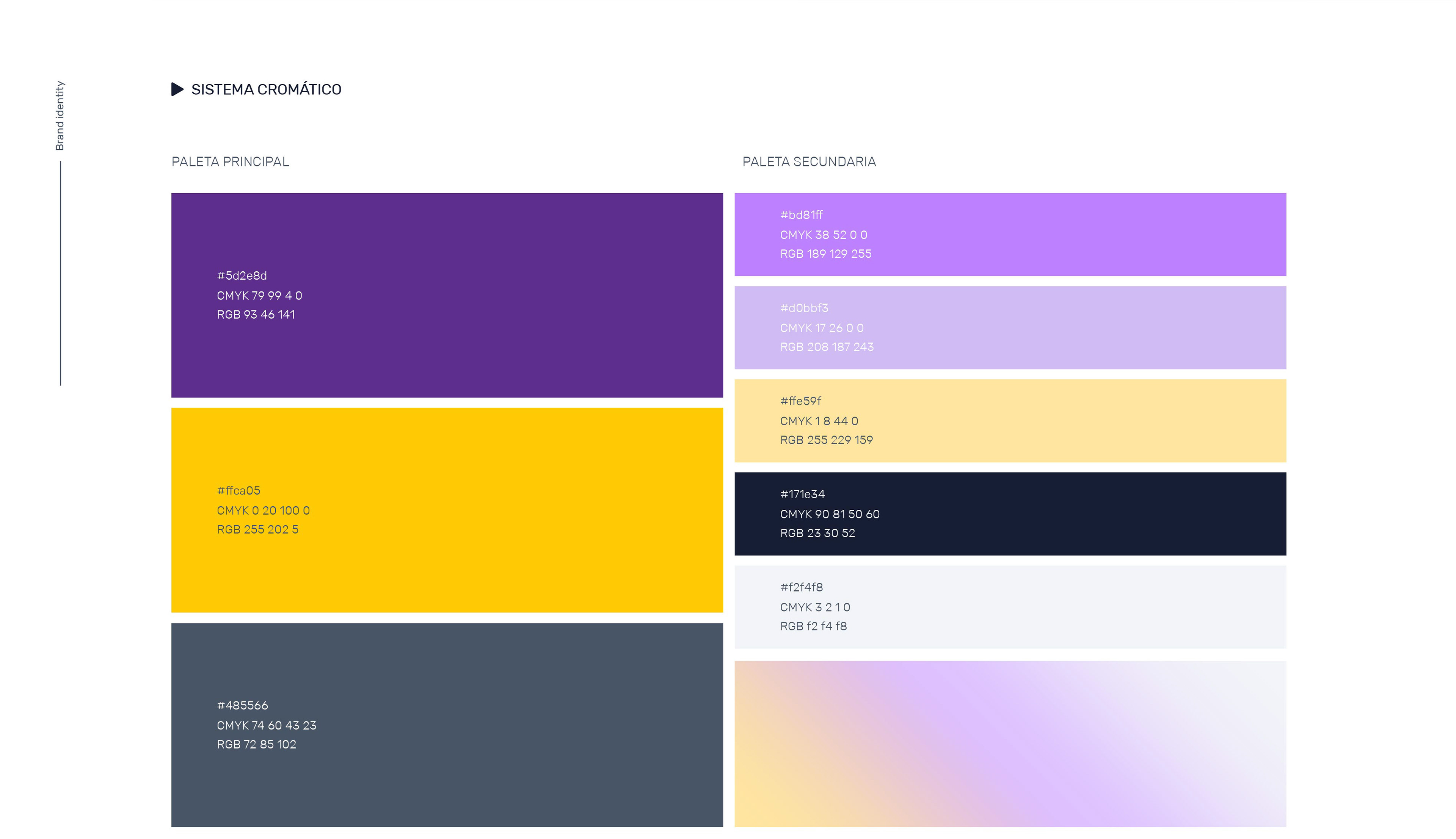Click the triangle icon beside SISTEMA CROMÁTICO
This screenshot has height=839, width=1456.
(x=177, y=89)
